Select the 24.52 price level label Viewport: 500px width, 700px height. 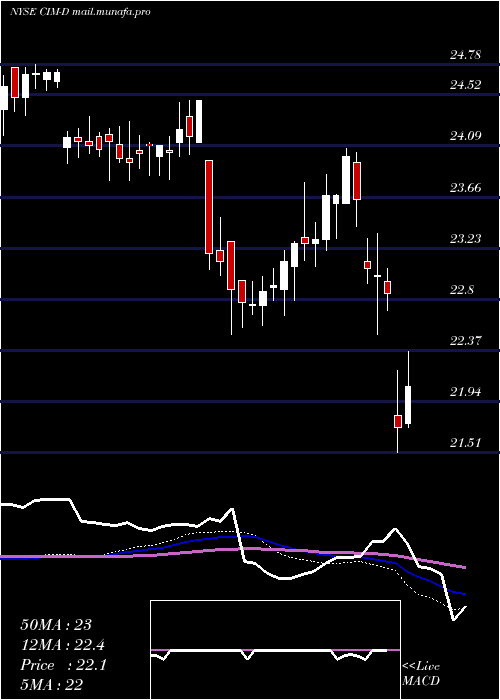[x=466, y=84]
